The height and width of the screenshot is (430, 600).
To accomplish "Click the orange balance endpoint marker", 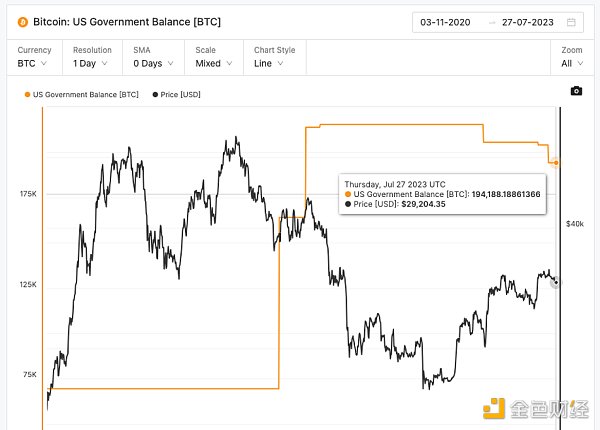I will click(x=557, y=162).
